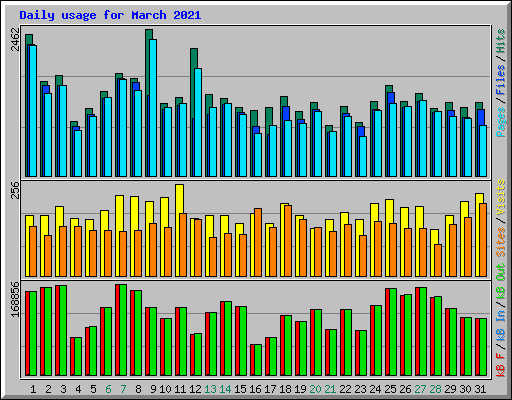
Task: Click the "2462" axis value
Action: click(15, 39)
